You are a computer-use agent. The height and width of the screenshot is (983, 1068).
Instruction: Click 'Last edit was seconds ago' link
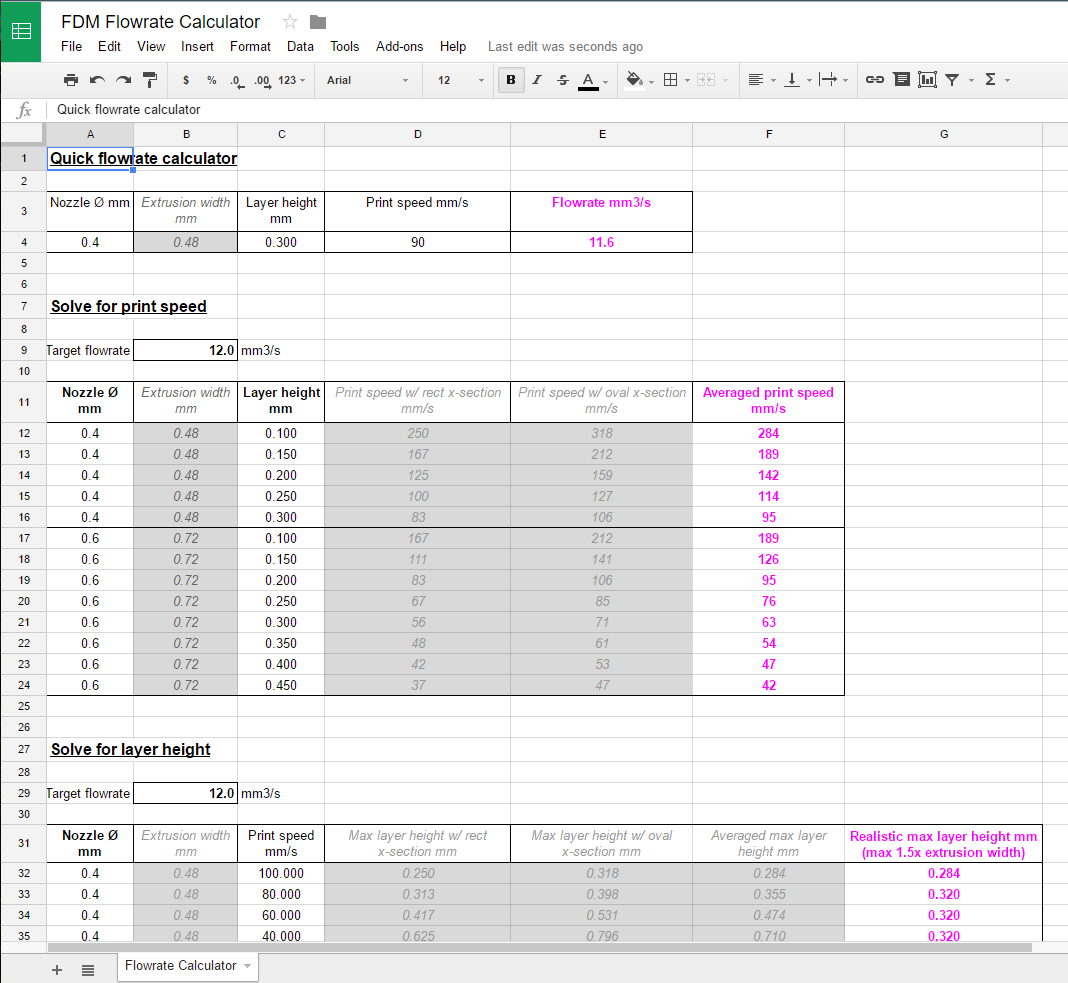[565, 46]
